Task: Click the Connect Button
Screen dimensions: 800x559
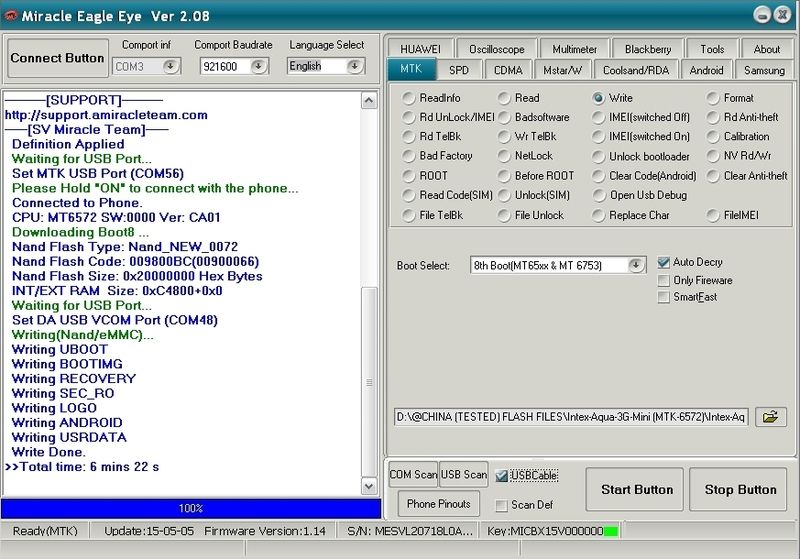Action: coord(58,58)
